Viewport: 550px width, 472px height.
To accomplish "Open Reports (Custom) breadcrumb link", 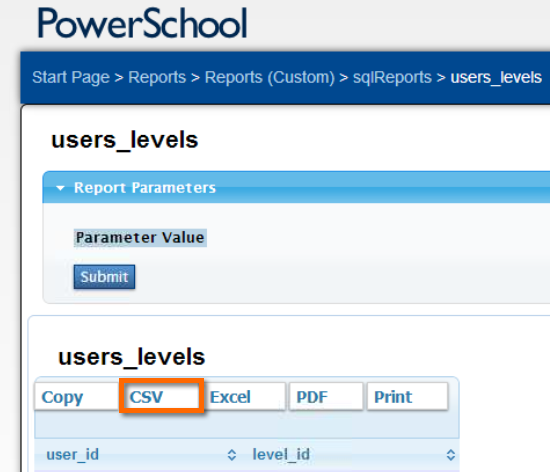I will click(269, 77).
